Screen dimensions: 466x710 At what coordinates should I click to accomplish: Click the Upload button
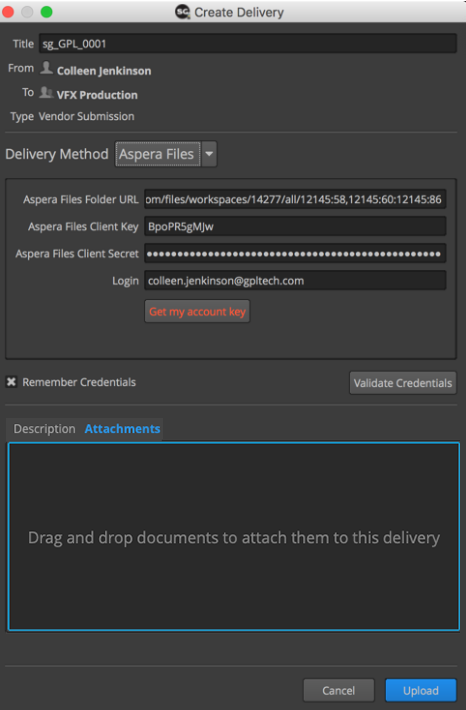pos(421,690)
